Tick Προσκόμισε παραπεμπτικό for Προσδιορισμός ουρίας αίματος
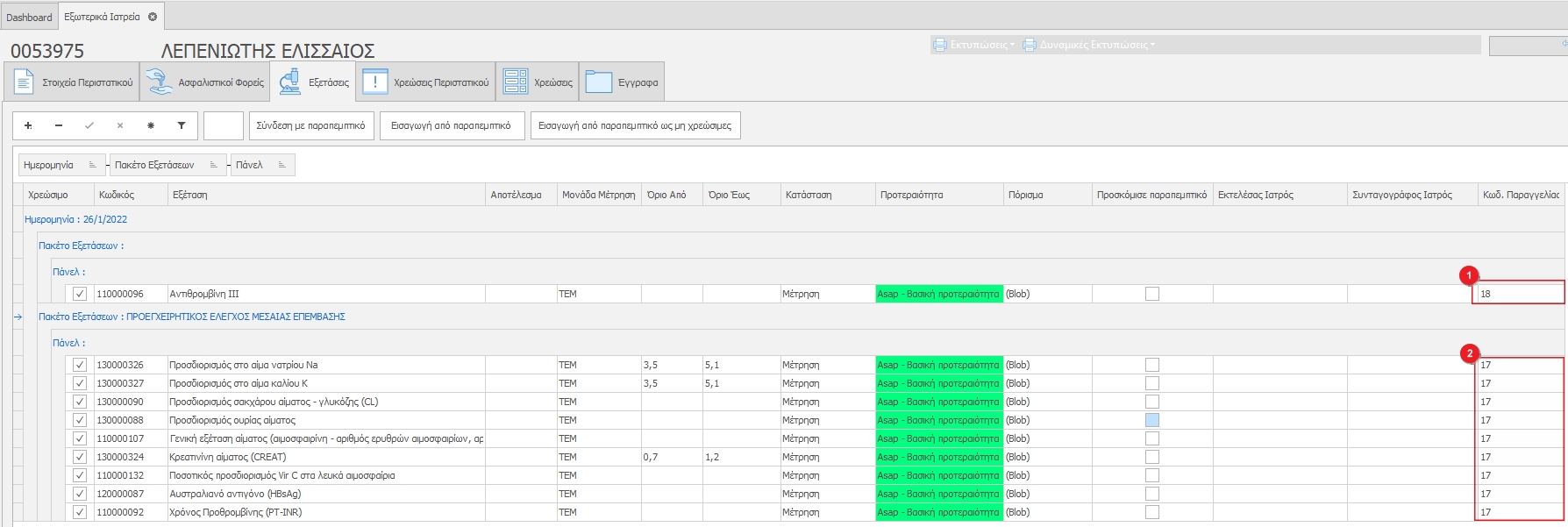Viewport: 1568px width, 527px height. tap(1151, 420)
